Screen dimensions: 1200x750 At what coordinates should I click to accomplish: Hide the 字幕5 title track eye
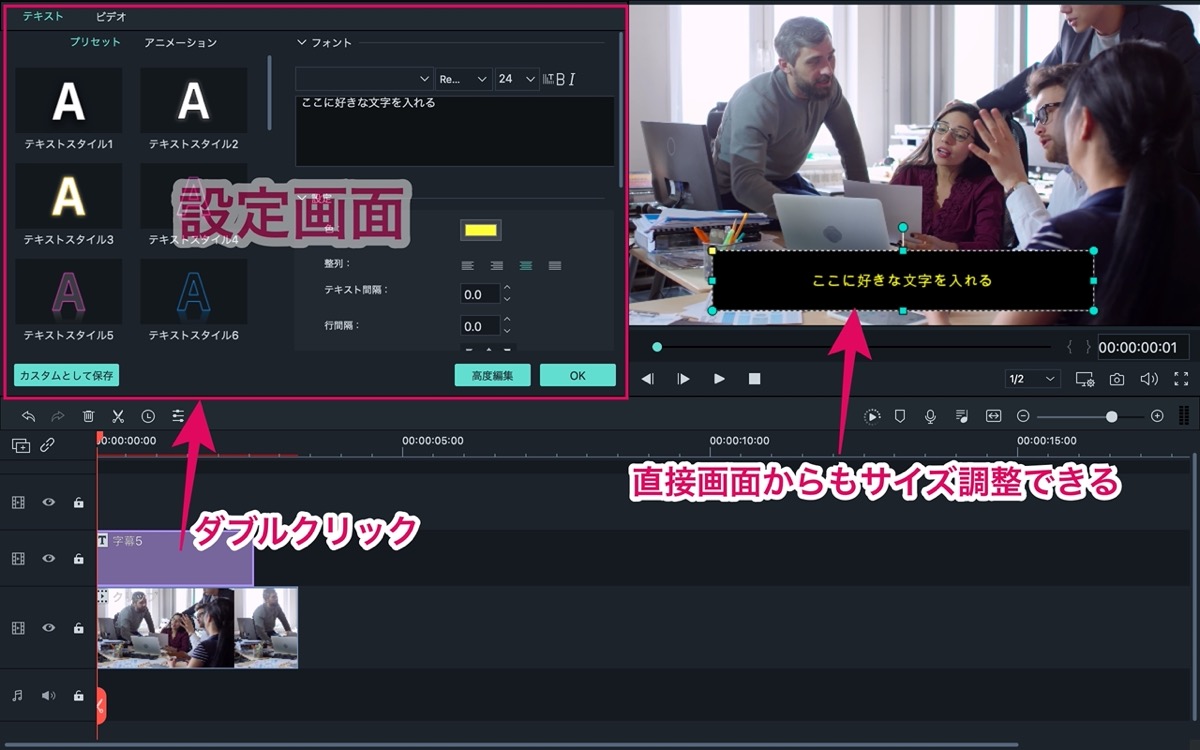coord(48,558)
